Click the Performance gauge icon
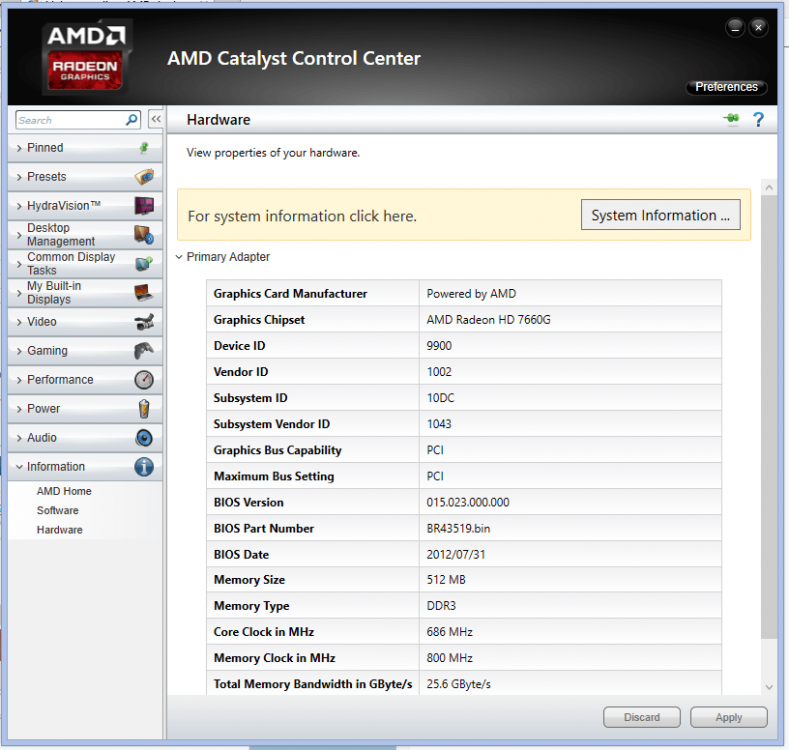789x750 pixels. (x=144, y=380)
